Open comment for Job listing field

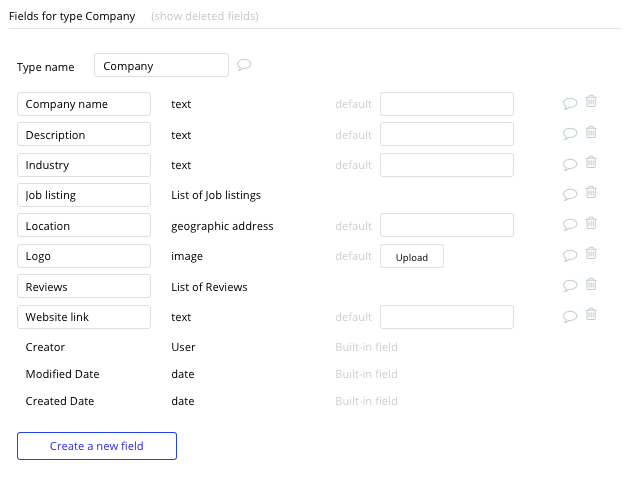(x=570, y=195)
